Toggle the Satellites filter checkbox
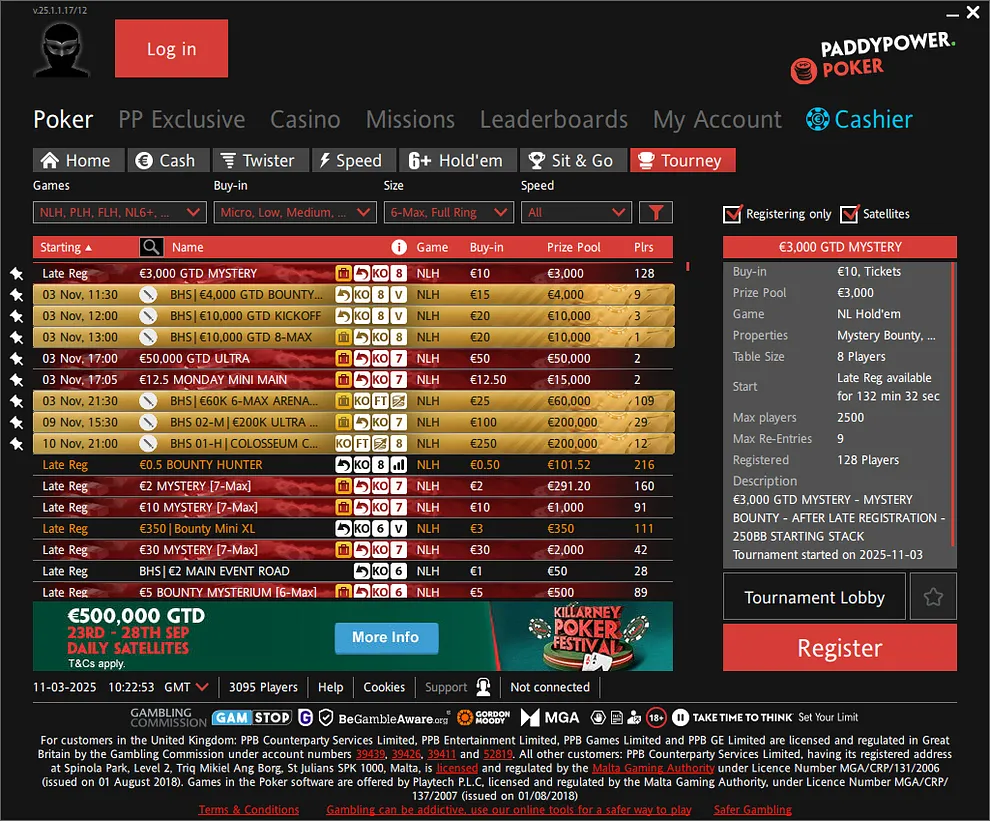 848,213
